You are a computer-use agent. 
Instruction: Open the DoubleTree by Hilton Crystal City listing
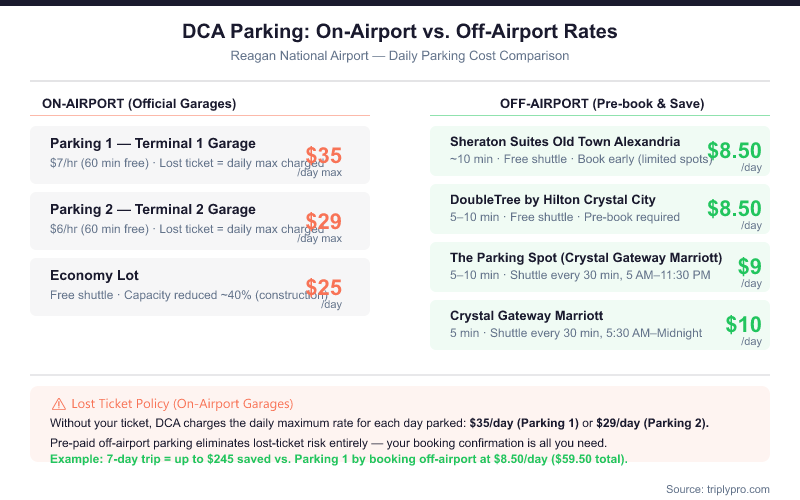click(x=553, y=199)
